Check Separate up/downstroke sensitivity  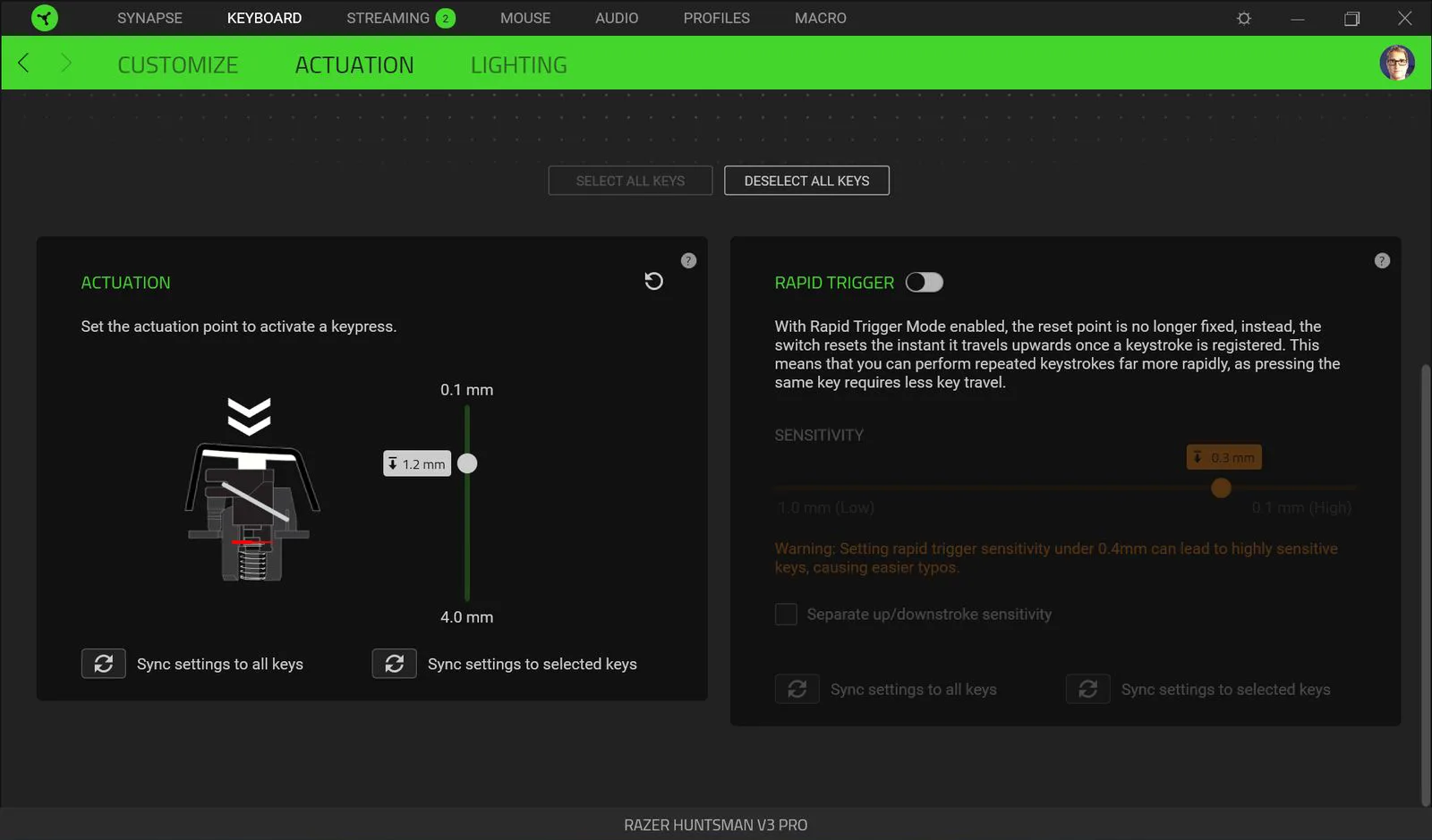tap(786, 615)
